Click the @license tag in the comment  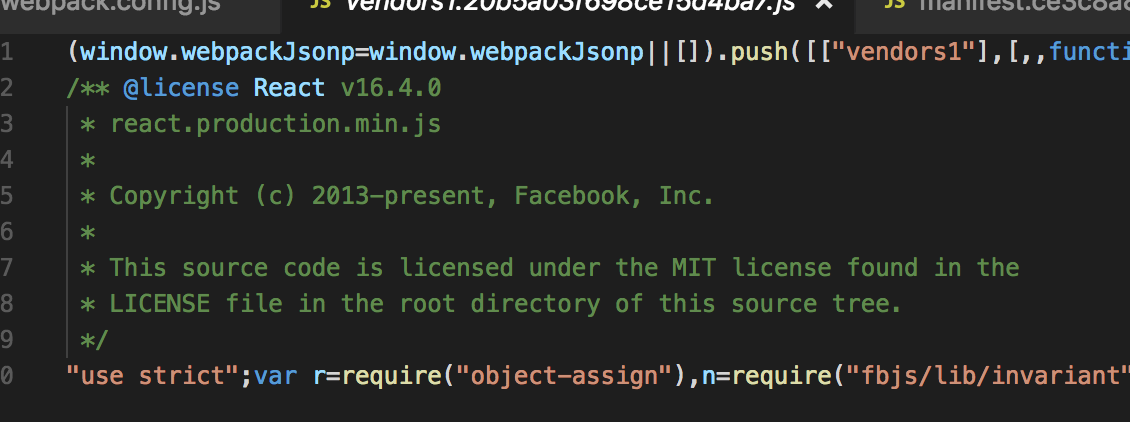[181, 88]
